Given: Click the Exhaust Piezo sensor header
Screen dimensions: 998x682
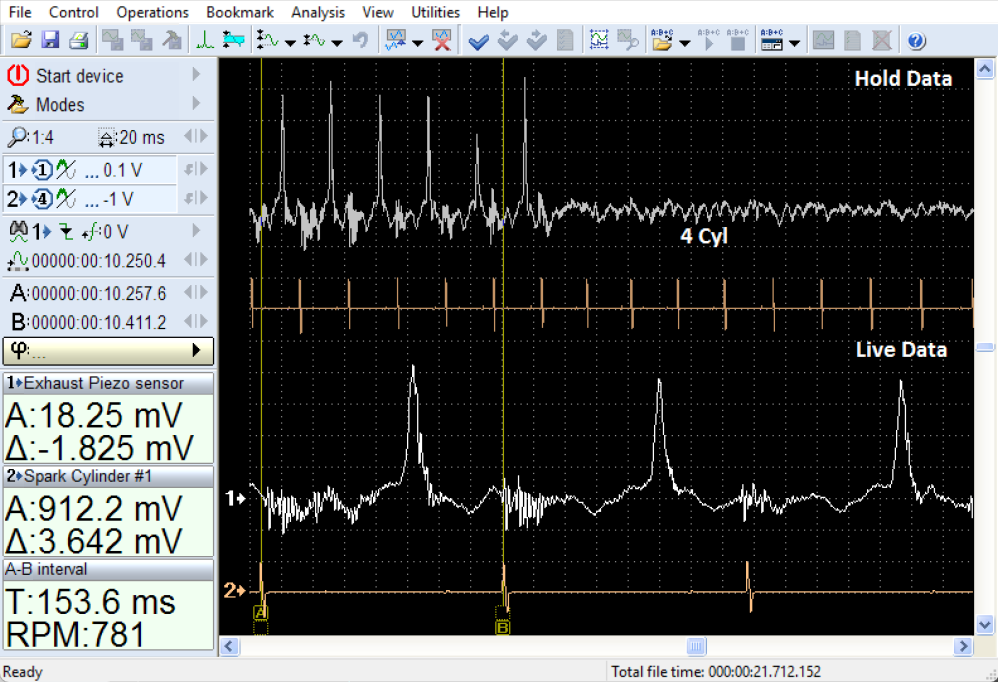Looking at the screenshot, I should tap(108, 384).
